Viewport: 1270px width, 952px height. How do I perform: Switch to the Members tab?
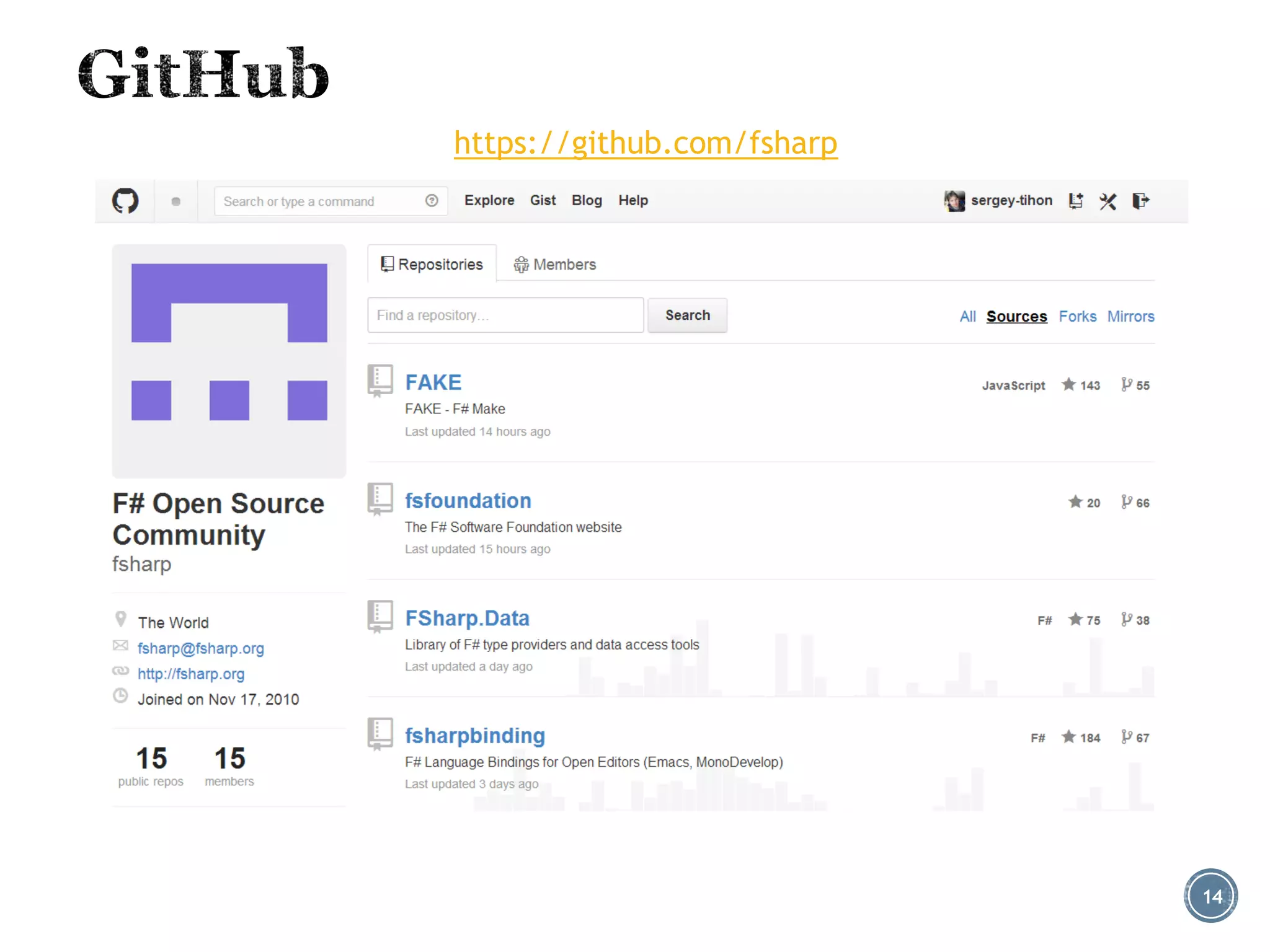click(554, 265)
